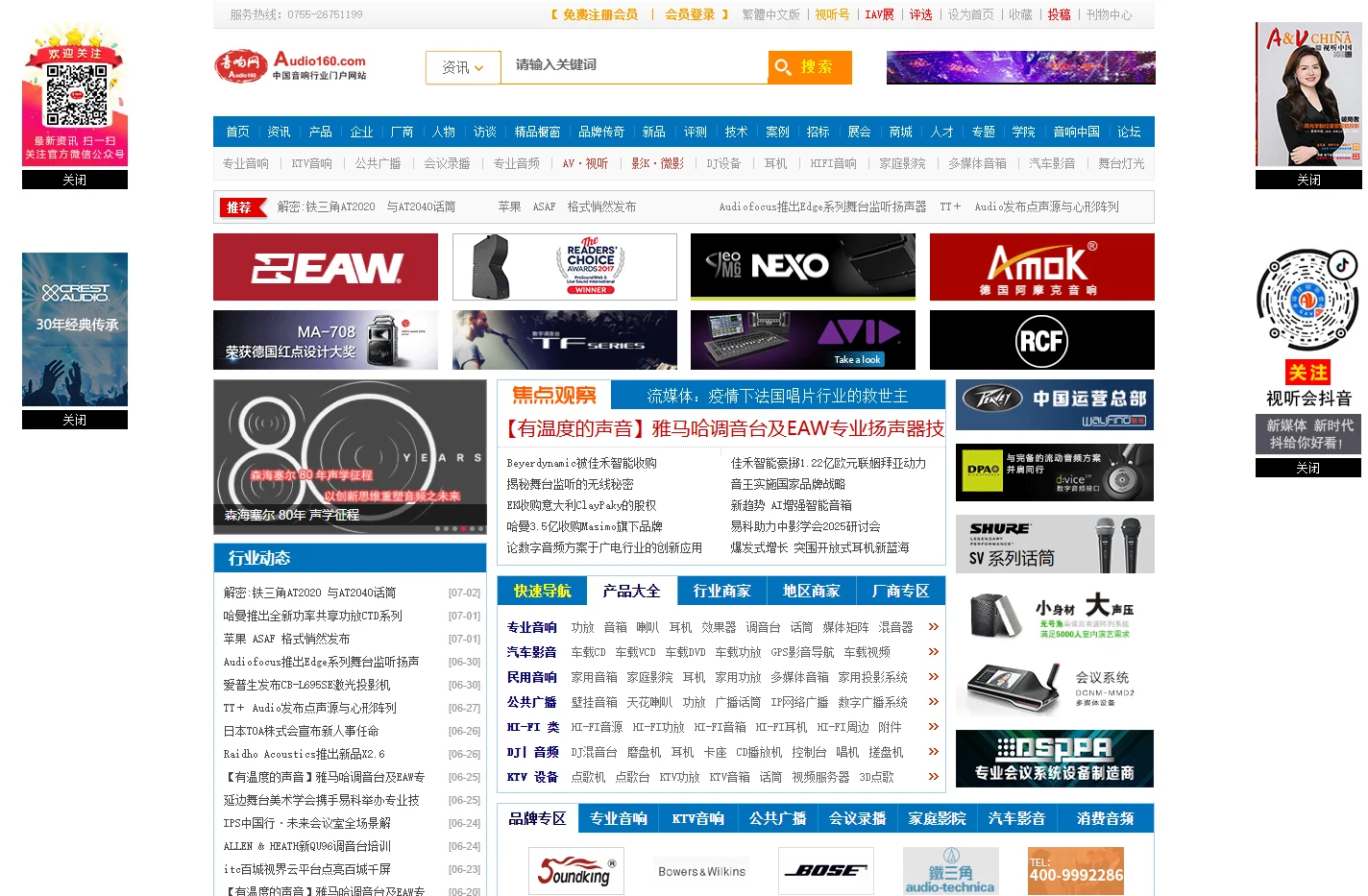The width and height of the screenshot is (1368, 896).
Task: Click the Soundking brand logo
Action: [576, 871]
